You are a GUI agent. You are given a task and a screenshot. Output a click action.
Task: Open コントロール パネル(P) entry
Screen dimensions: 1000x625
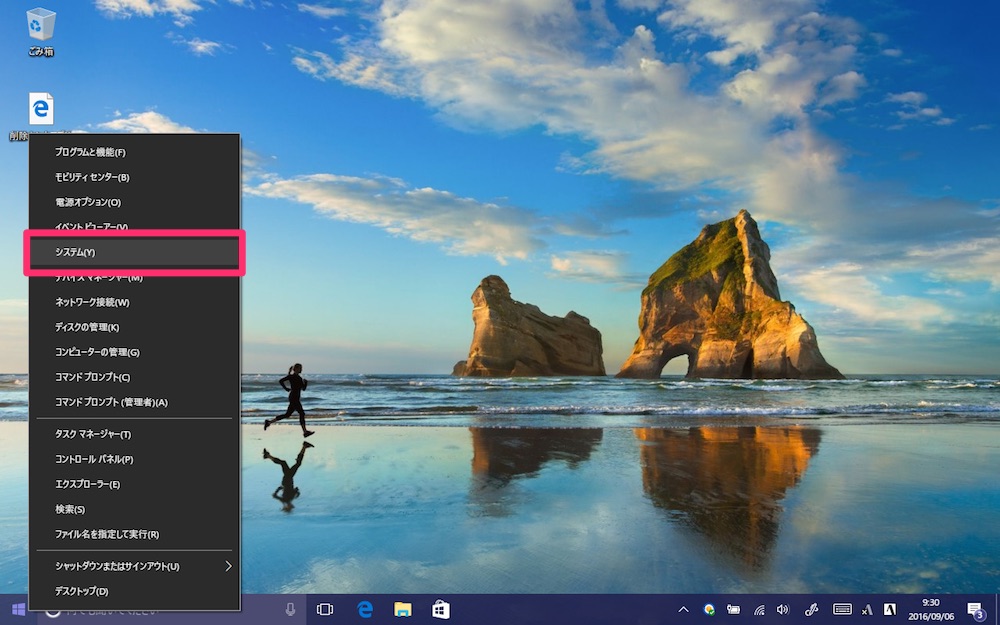[x=135, y=459]
